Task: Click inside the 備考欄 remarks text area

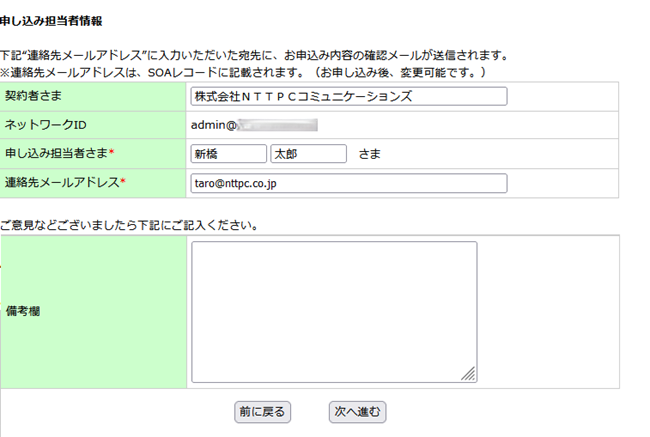Action: [333, 310]
